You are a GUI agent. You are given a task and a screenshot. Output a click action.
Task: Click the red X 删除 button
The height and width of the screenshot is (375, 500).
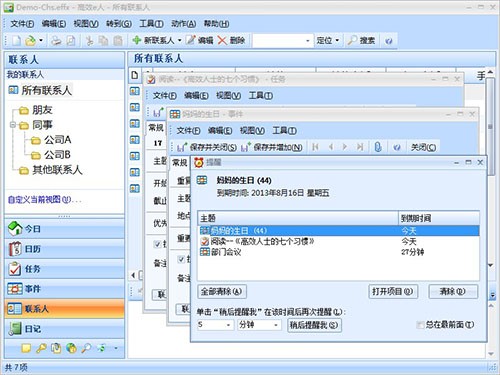[231, 41]
